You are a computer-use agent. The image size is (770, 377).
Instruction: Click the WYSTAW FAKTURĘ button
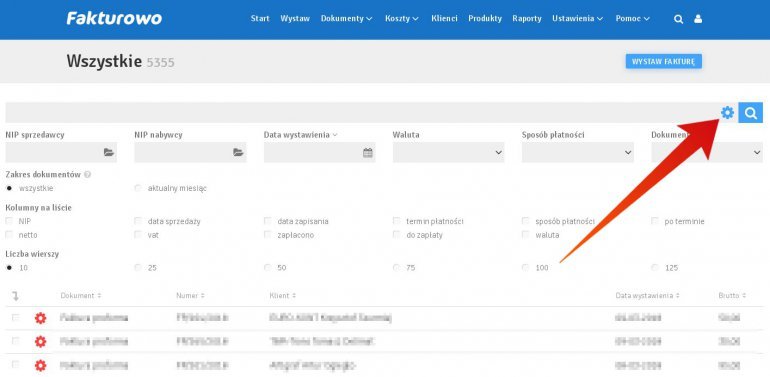click(x=663, y=61)
